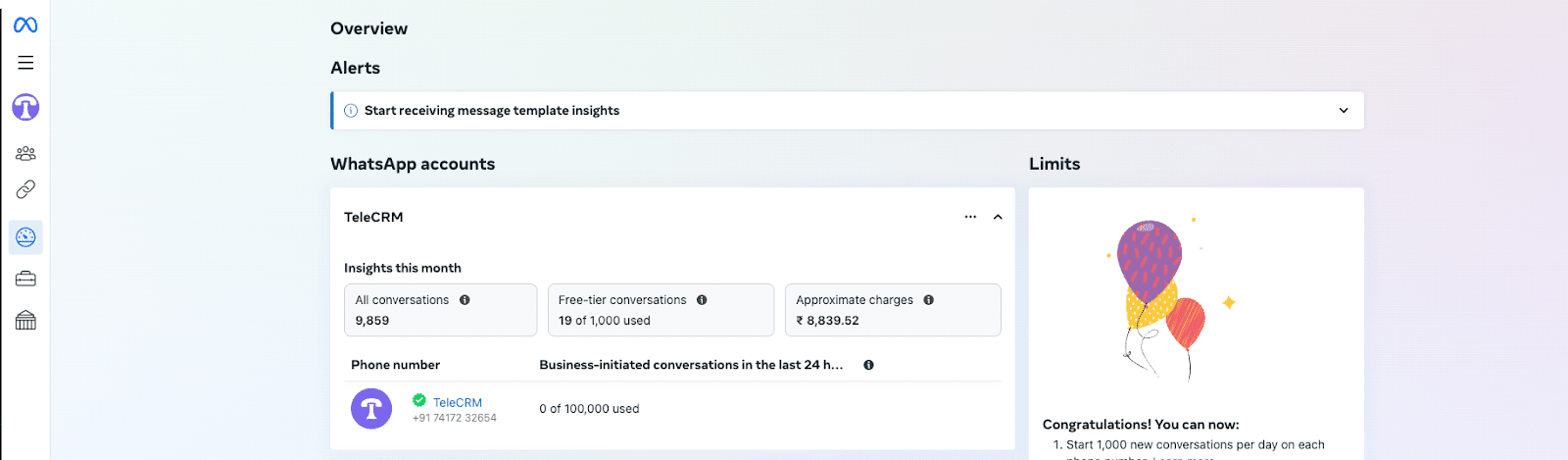Open the people/users sidebar icon
Image resolution: width=1568 pixels, height=460 pixels.
click(x=25, y=153)
